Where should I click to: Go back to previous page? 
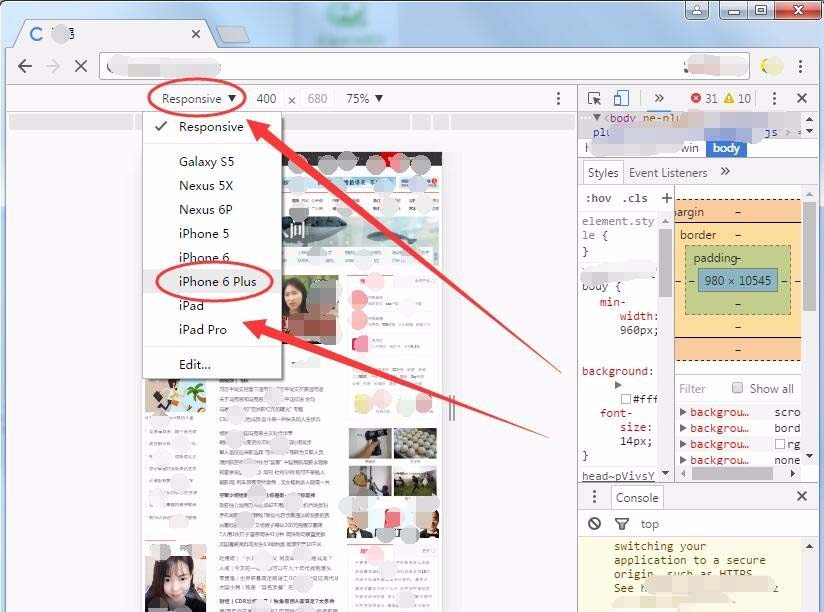tap(25, 66)
